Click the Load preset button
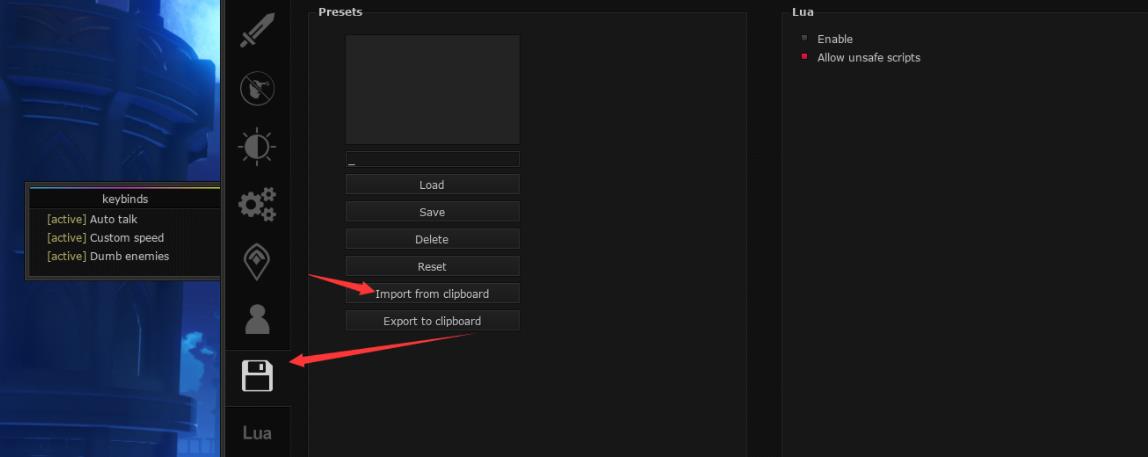 coord(432,185)
